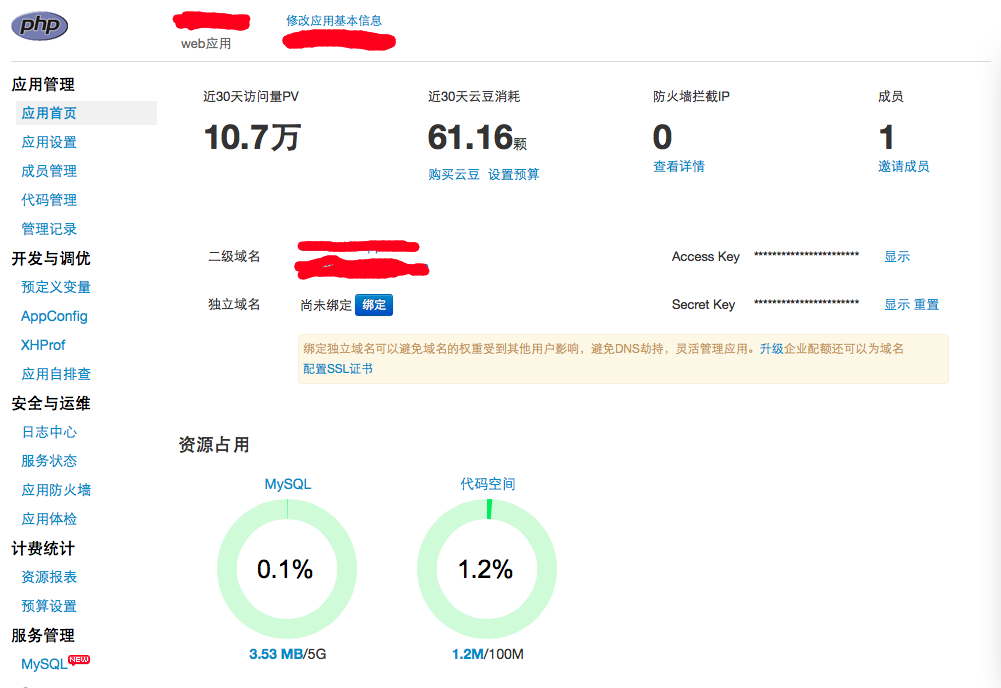The height and width of the screenshot is (688, 1001).
Task: Click the PHP logo icon
Action: click(40, 25)
